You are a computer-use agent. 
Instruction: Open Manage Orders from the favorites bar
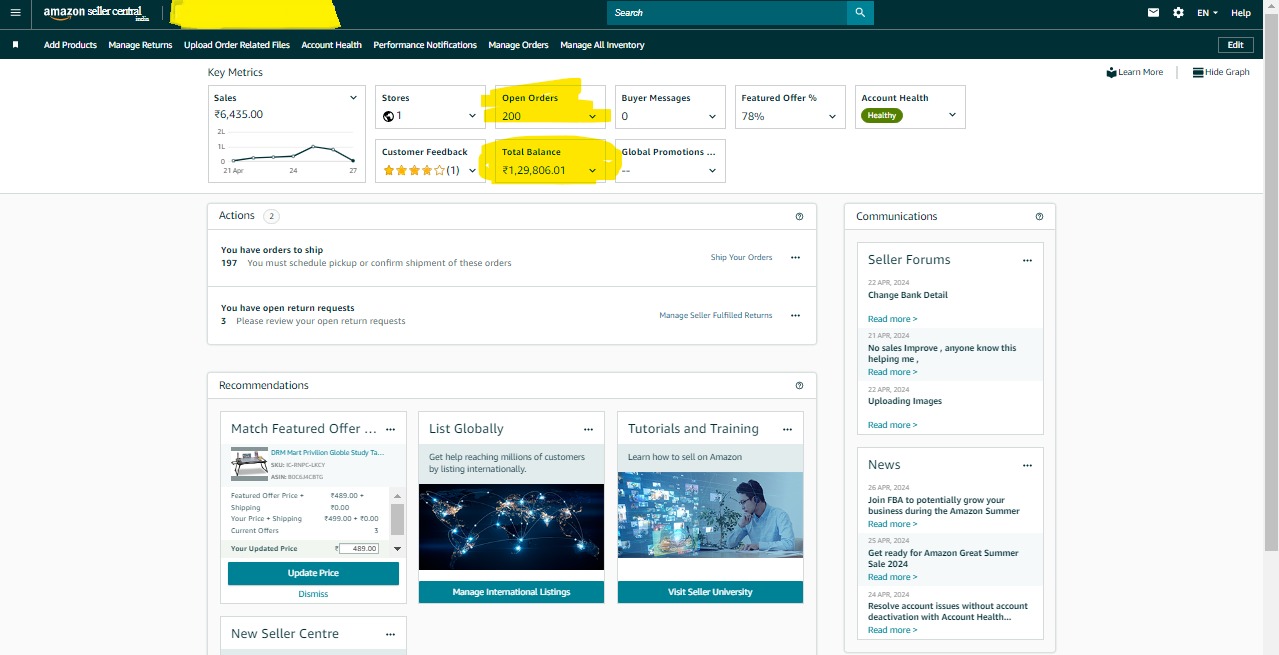point(518,45)
